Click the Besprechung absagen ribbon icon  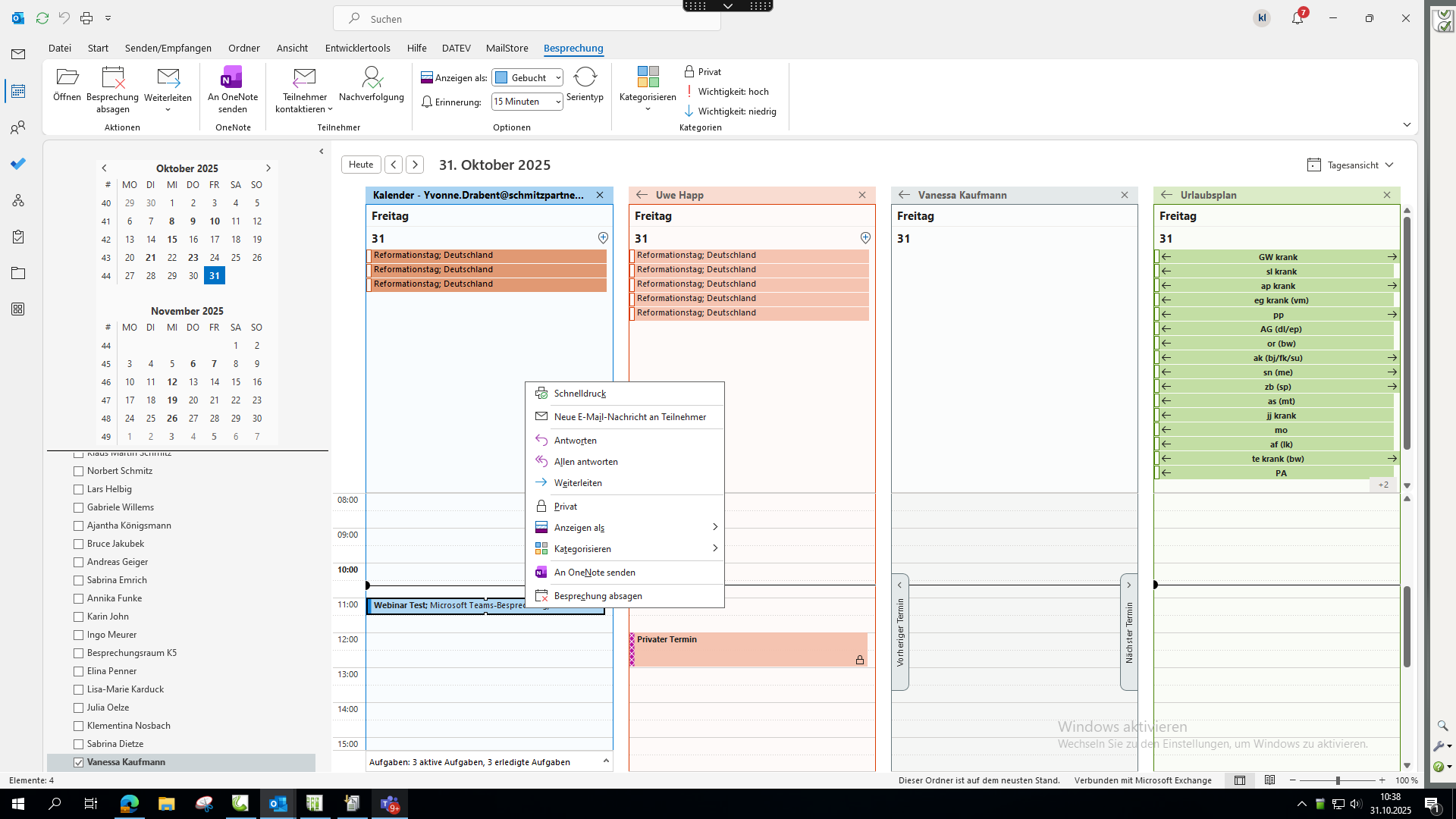(112, 78)
